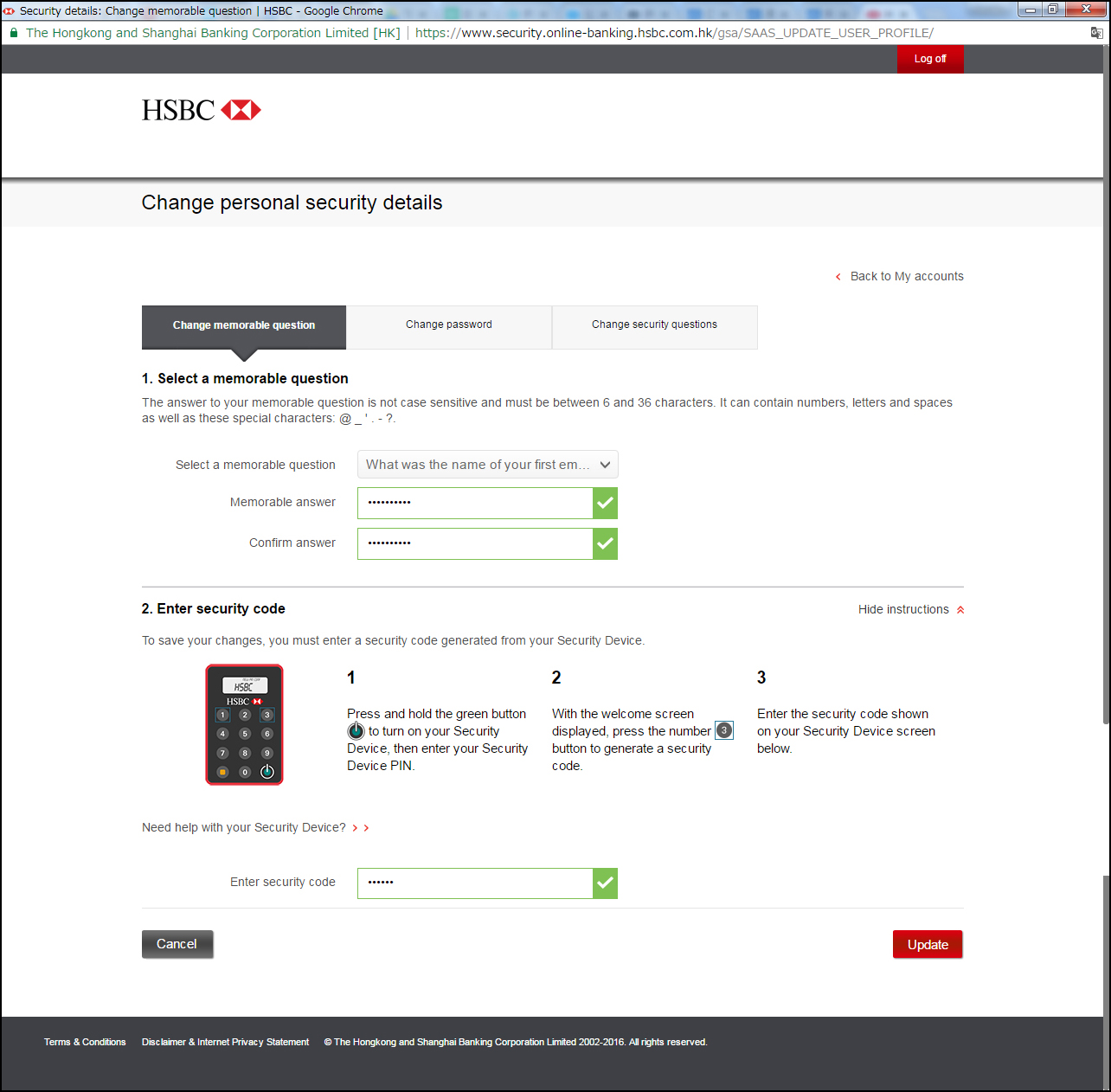Click the HSBC logo
The width and height of the screenshot is (1111, 1092).
tap(202, 110)
